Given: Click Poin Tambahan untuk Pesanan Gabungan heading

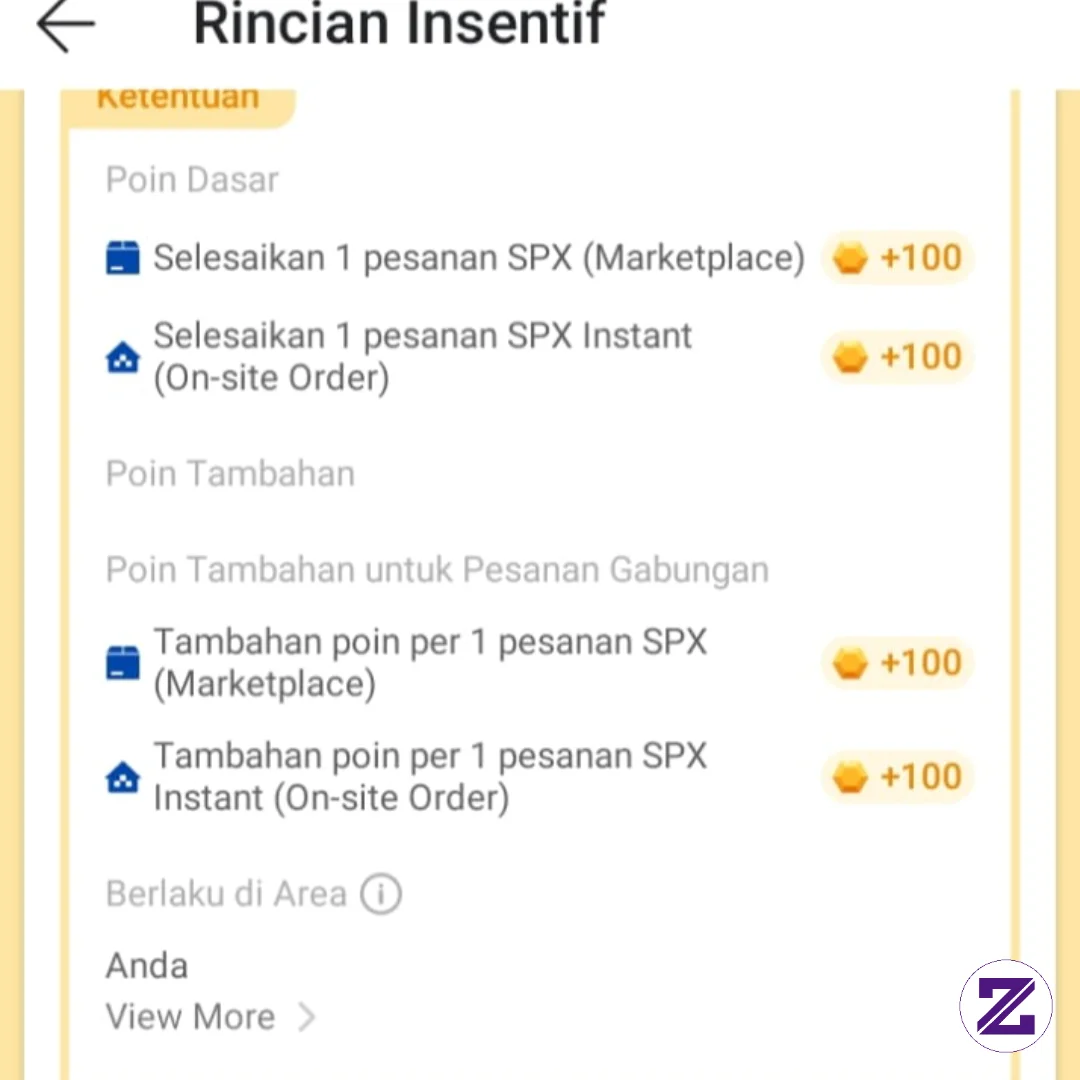Looking at the screenshot, I should click(437, 570).
